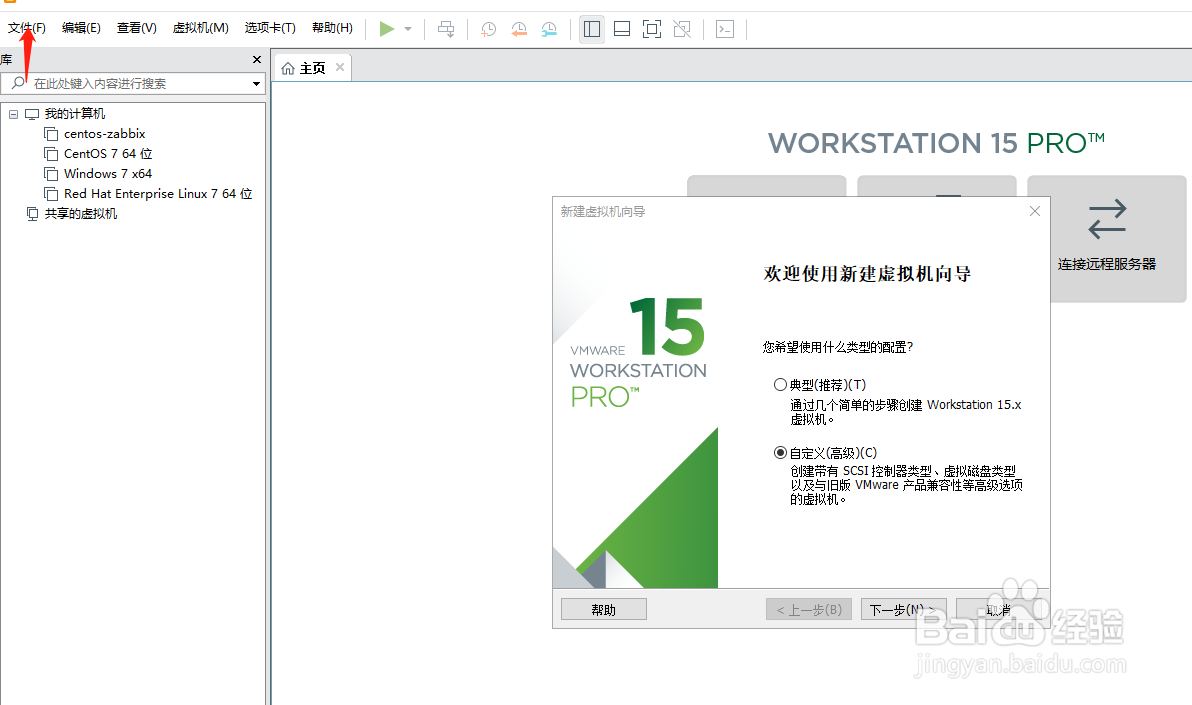The height and width of the screenshot is (705, 1192).
Task: Open the 编辑(E) menu
Action: pos(81,28)
